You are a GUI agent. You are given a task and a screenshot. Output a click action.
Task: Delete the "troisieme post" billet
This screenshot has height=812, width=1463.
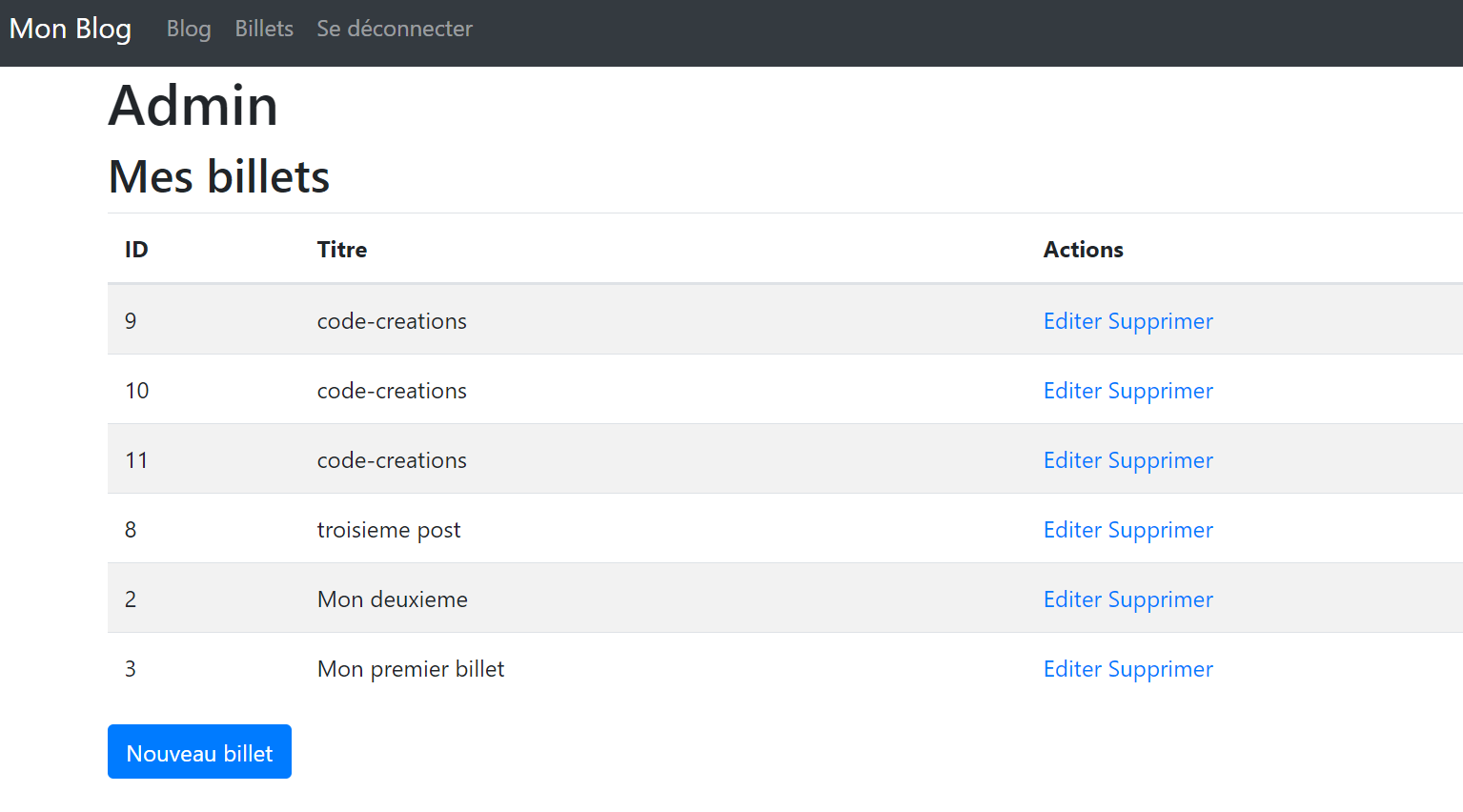[1160, 530]
